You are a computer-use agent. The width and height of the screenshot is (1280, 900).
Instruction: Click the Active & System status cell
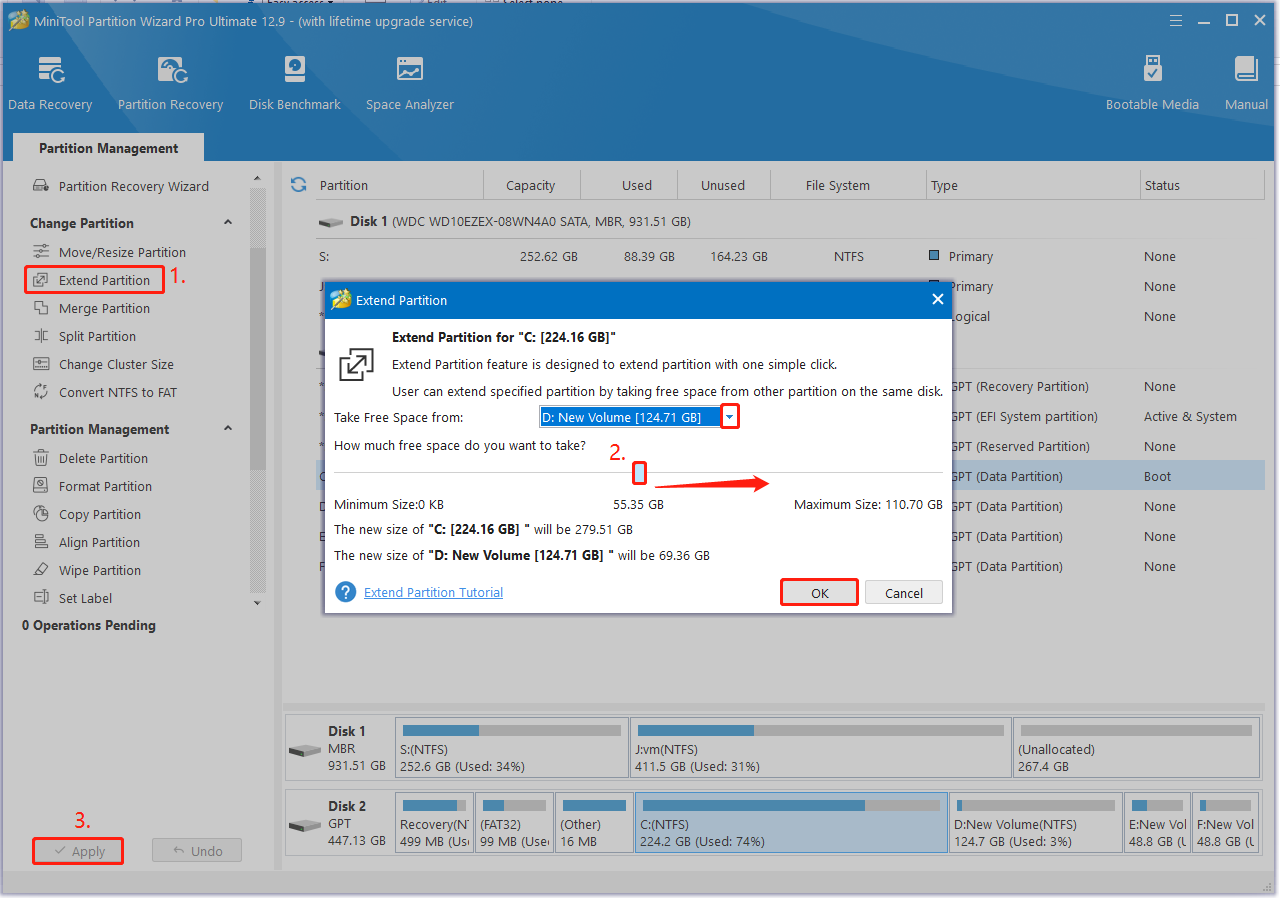1190,417
